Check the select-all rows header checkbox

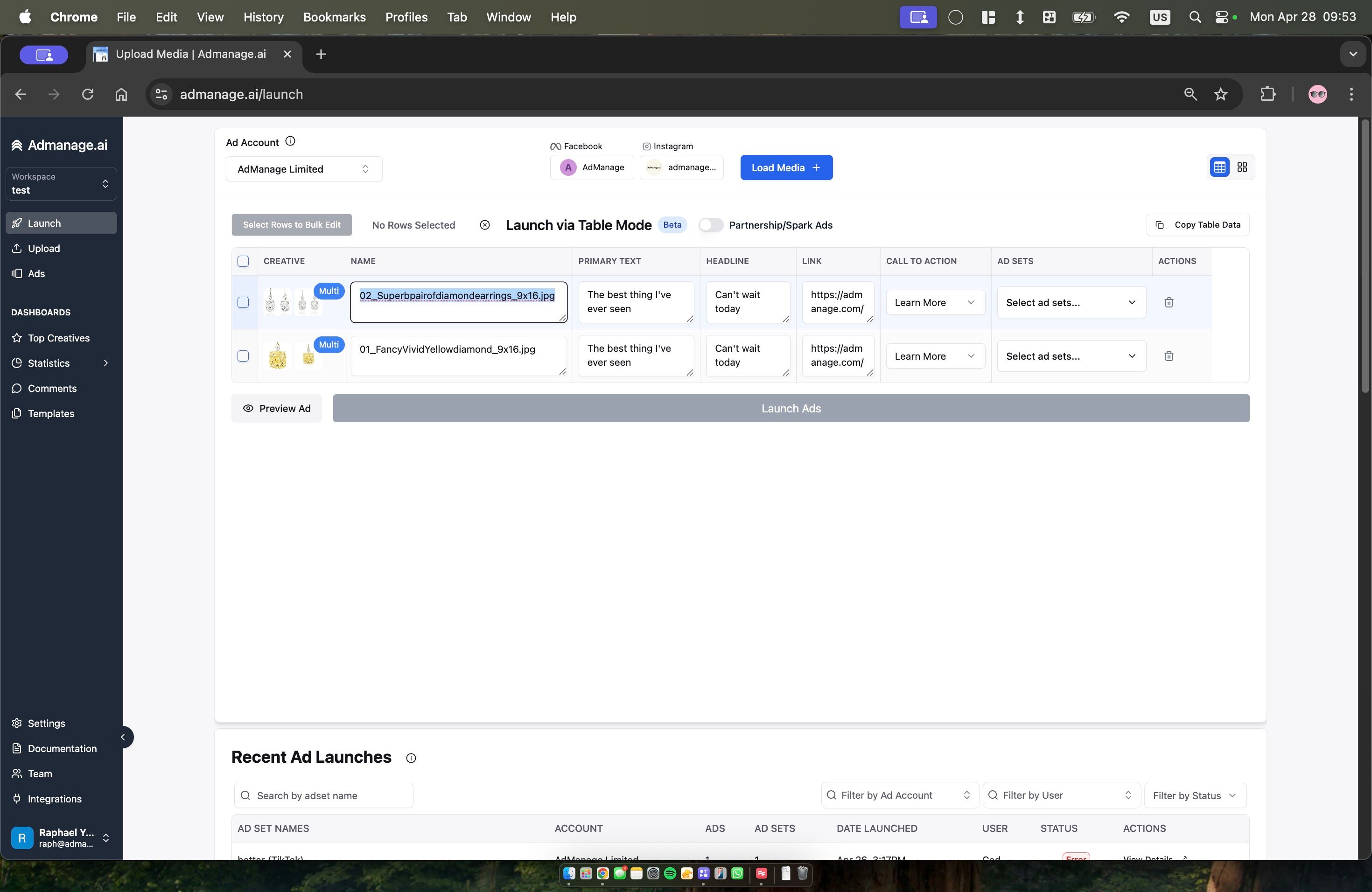(x=243, y=262)
